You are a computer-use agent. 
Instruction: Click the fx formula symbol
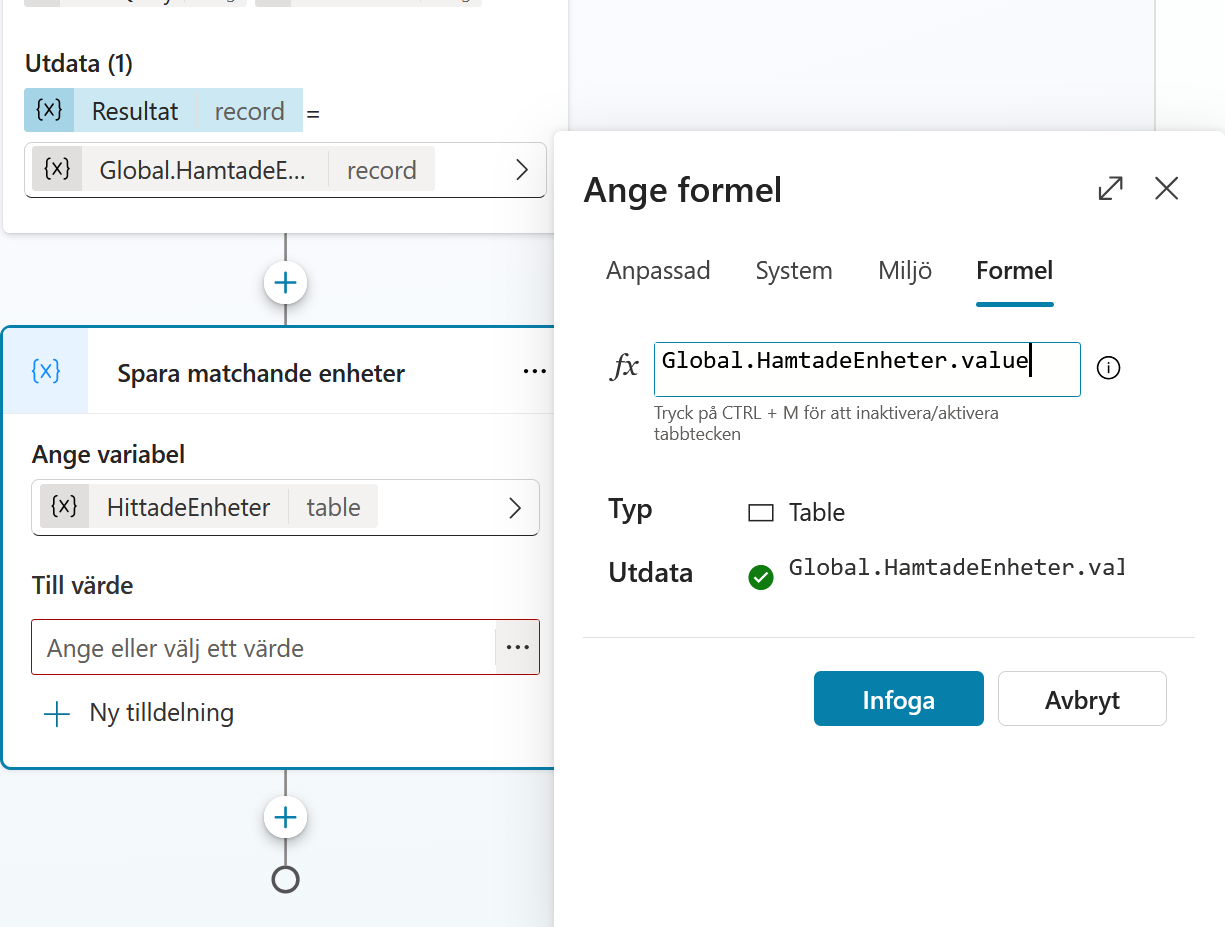(x=625, y=368)
